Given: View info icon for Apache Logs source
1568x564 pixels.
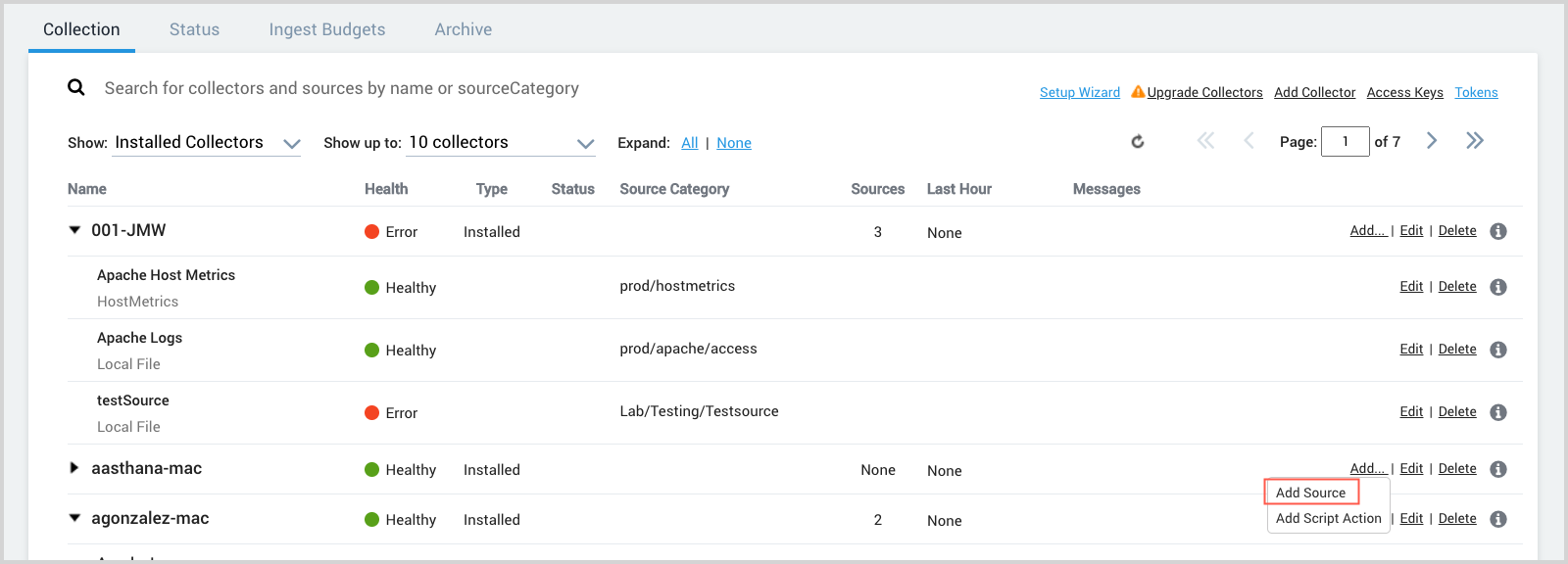Looking at the screenshot, I should click(1497, 350).
